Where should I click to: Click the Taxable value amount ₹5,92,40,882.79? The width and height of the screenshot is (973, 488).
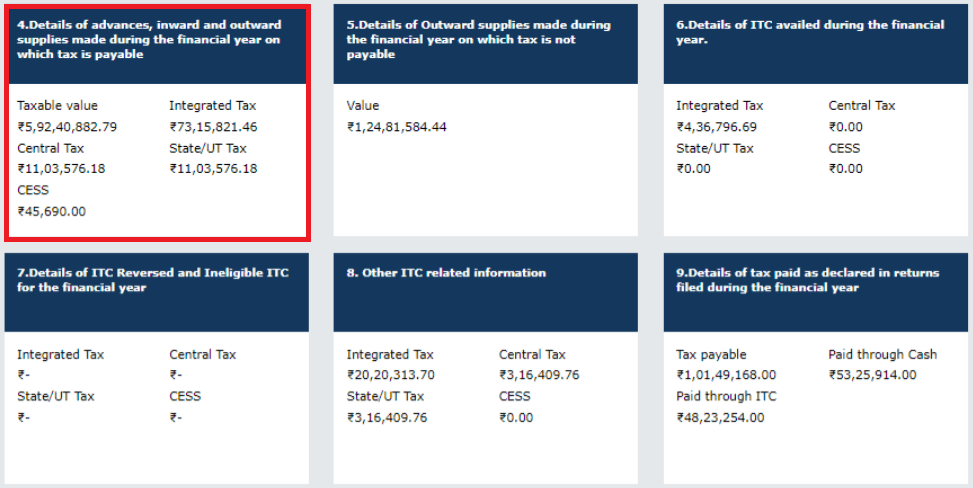click(67, 127)
